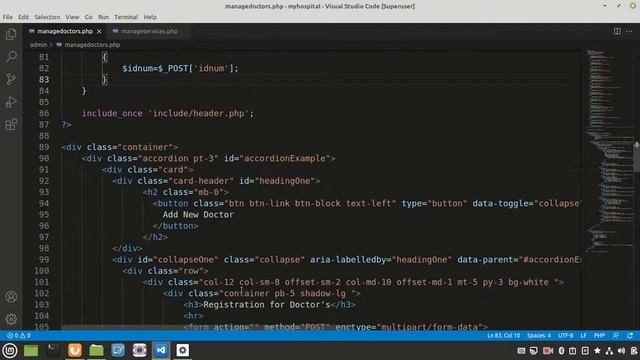
Task: Click the feedback icon in status bar
Action: click(616, 336)
